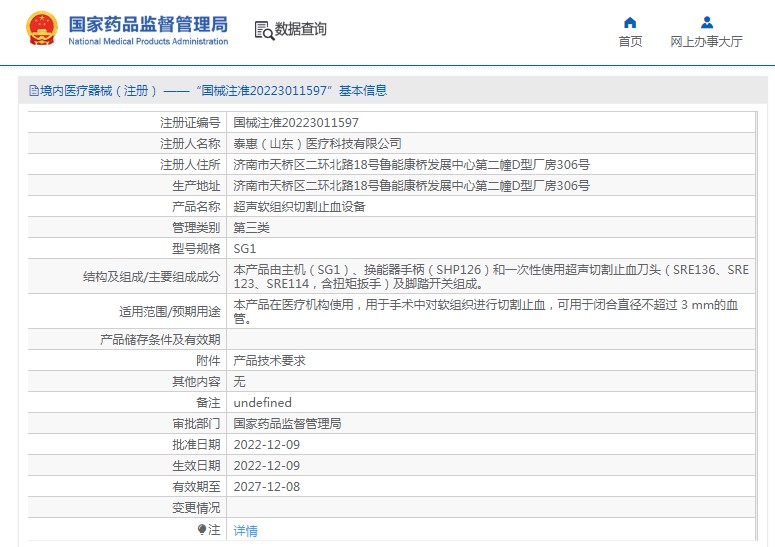Viewport: 775px width, 547px height.
Task: Click the 型号规格 label
Action: tap(196, 249)
